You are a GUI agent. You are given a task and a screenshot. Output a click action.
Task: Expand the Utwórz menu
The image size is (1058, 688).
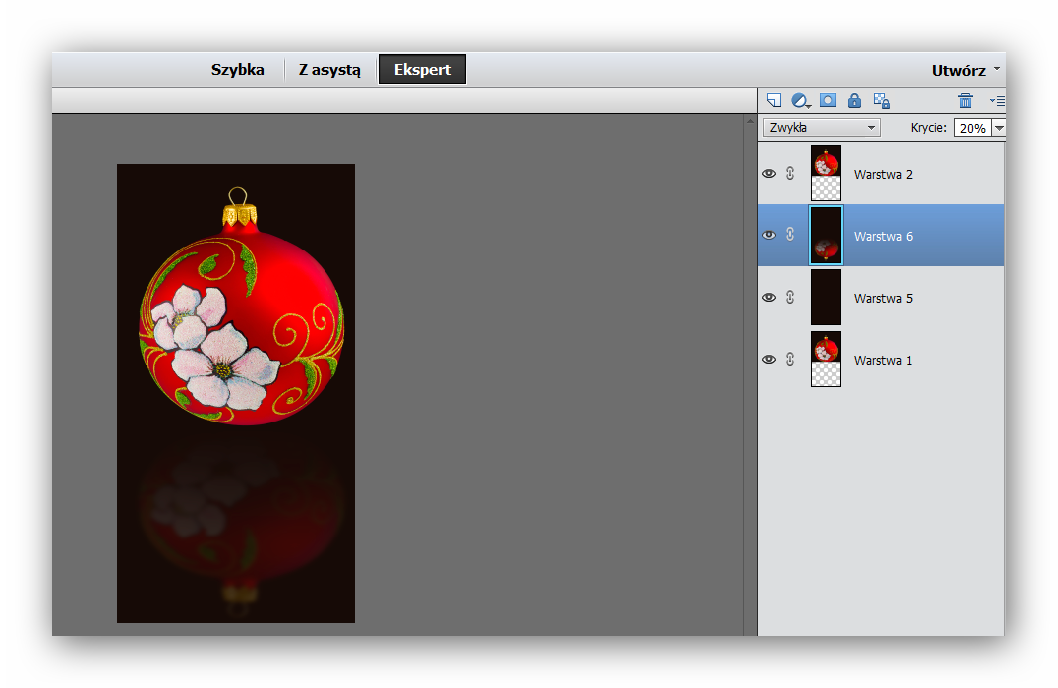tap(966, 70)
